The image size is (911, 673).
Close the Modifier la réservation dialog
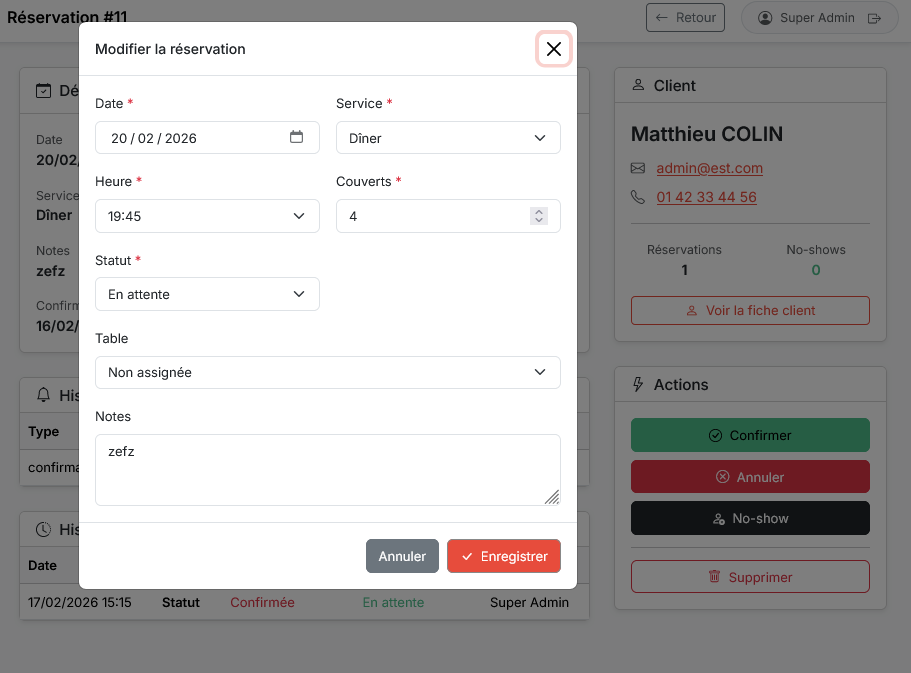[553, 49]
